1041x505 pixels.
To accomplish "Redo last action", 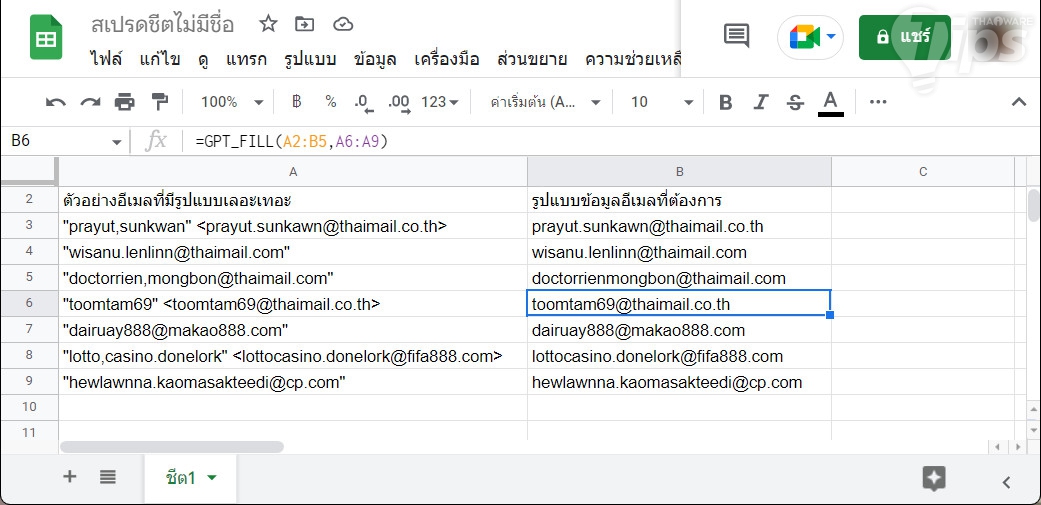I will click(90, 102).
